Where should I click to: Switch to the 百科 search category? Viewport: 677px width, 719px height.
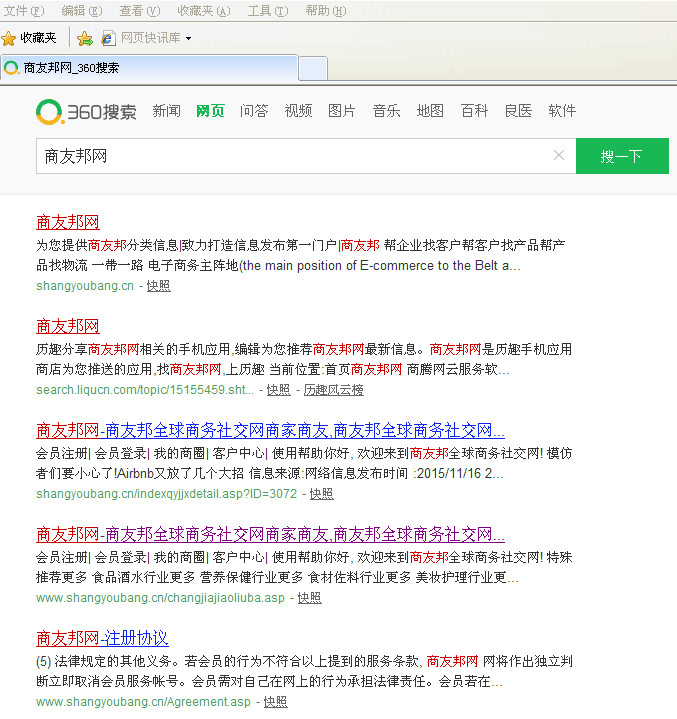pyautogui.click(x=474, y=111)
